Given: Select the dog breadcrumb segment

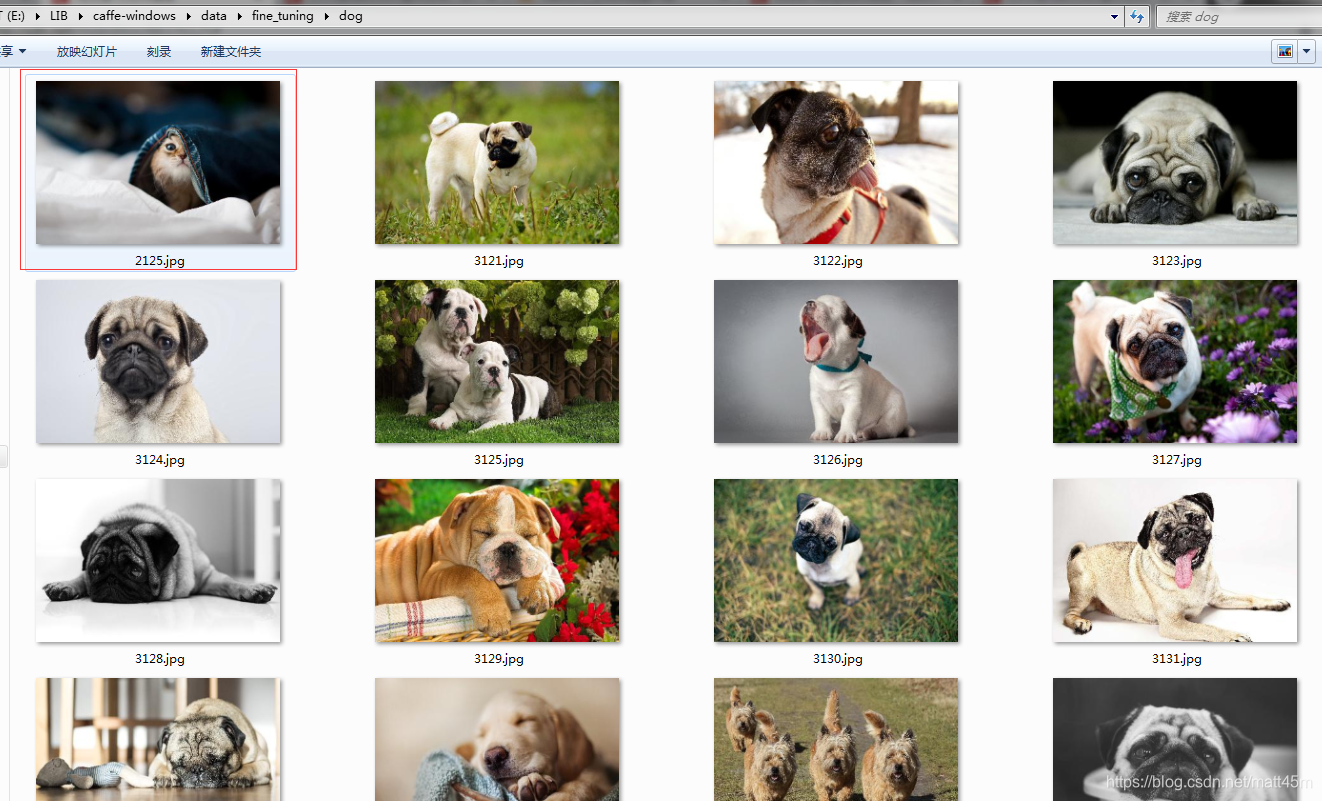Looking at the screenshot, I should 351,16.
